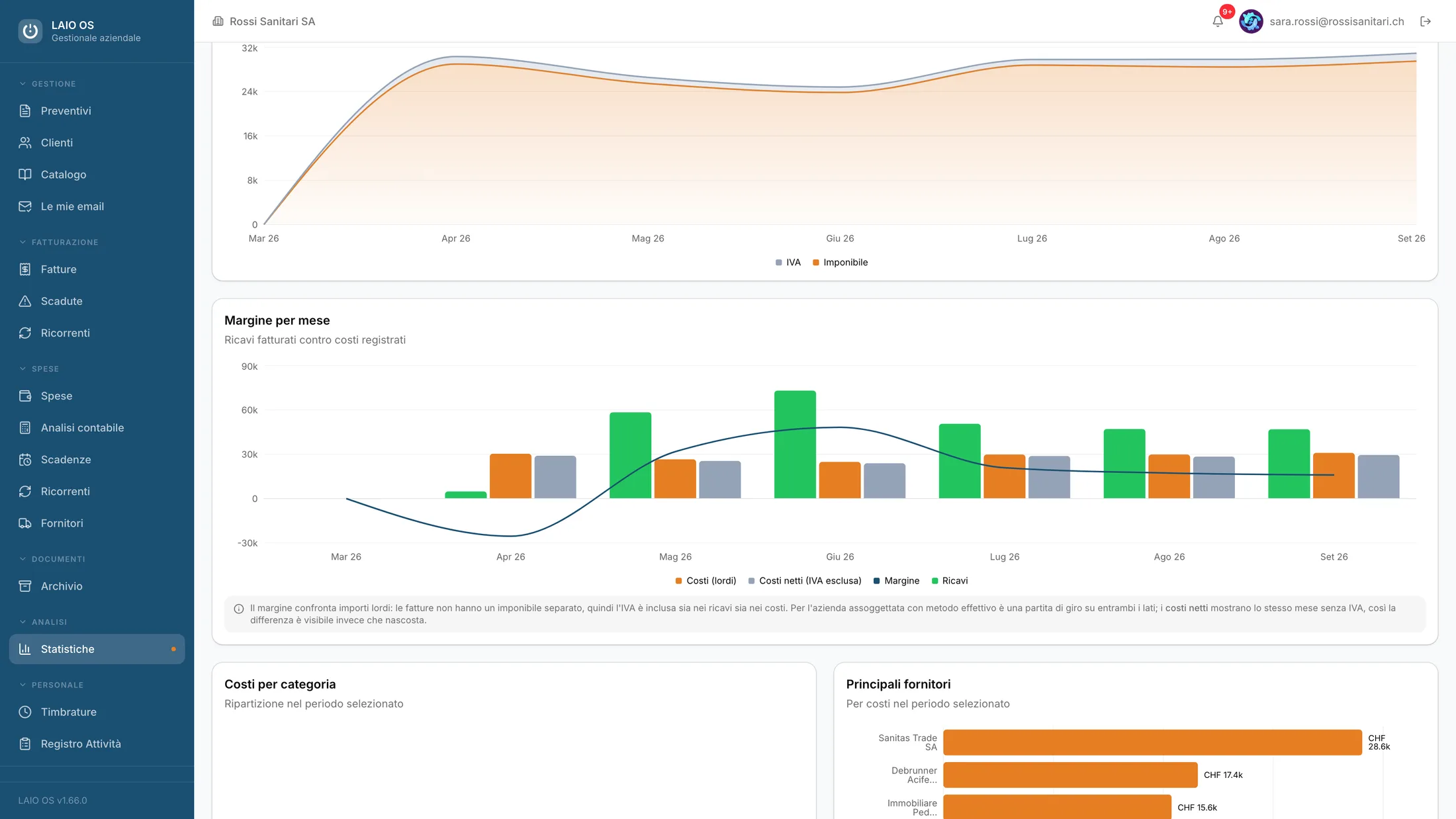Click the Fornitori truck icon

pyautogui.click(x=25, y=523)
